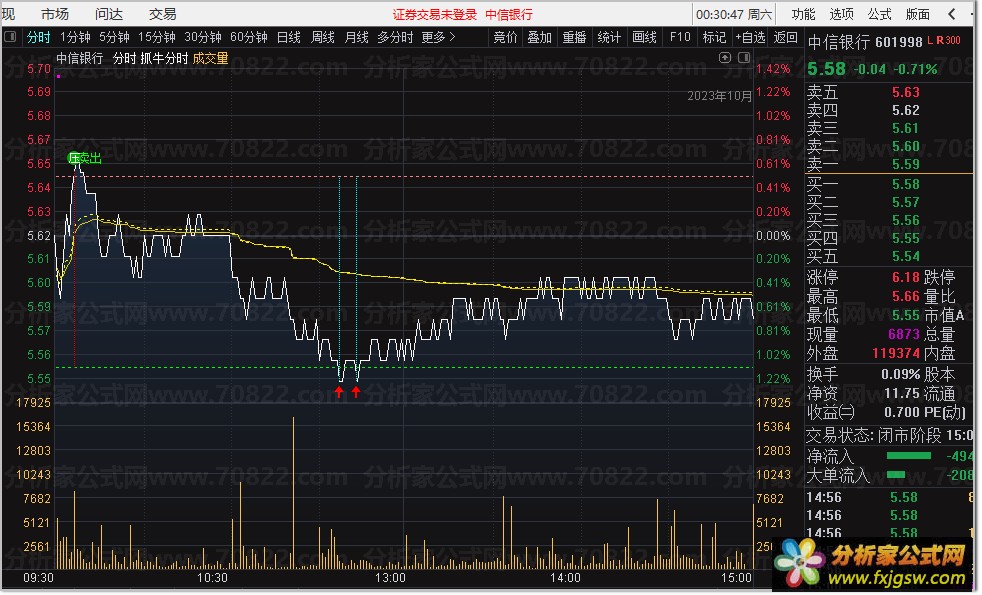Image resolution: width=982 pixels, height=595 pixels.
Task: Switch to the 15分钟 period
Action: (x=157, y=37)
